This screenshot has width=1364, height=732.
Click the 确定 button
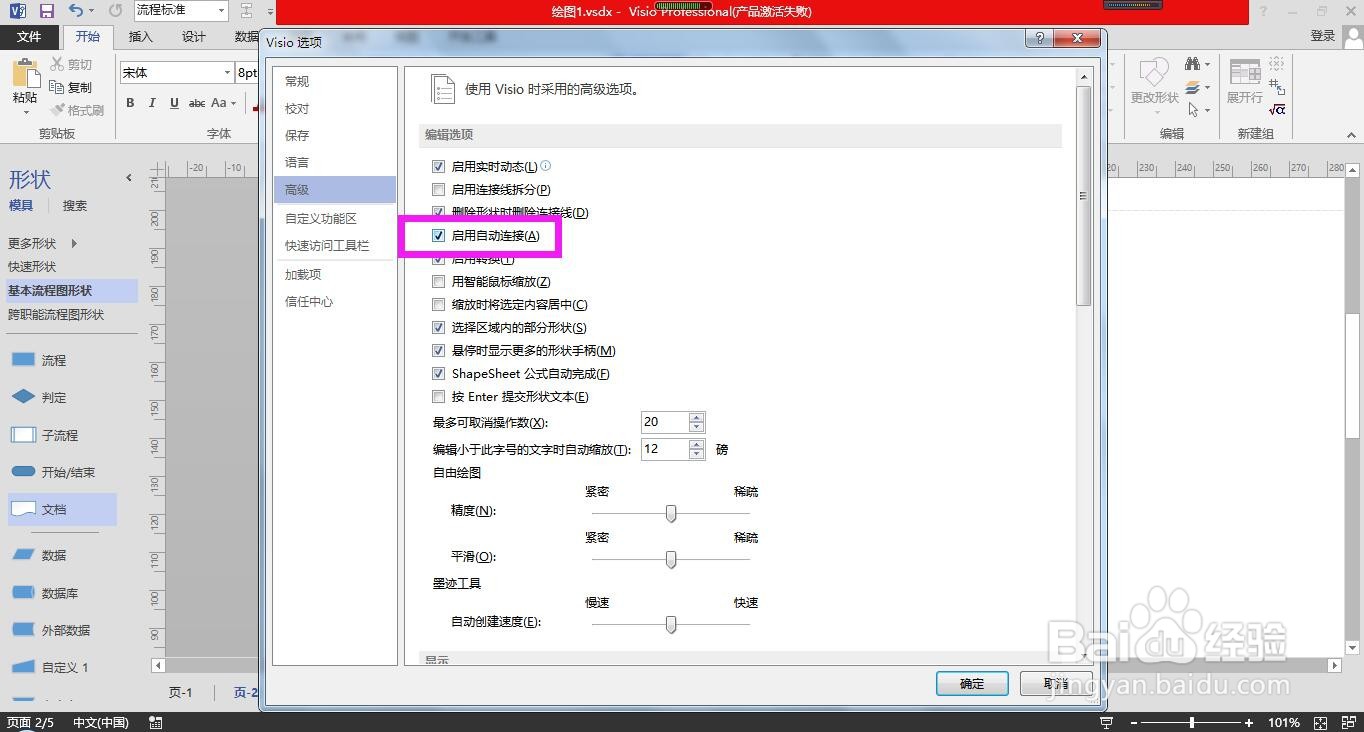coord(972,684)
